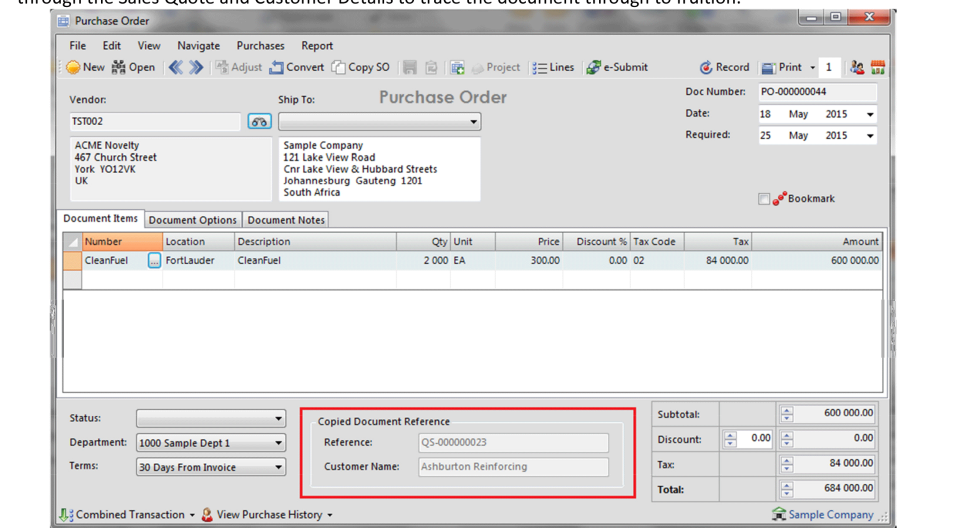Screen dimensions: 960x528
Task: Expand the Ship To dropdown
Action: 473,121
